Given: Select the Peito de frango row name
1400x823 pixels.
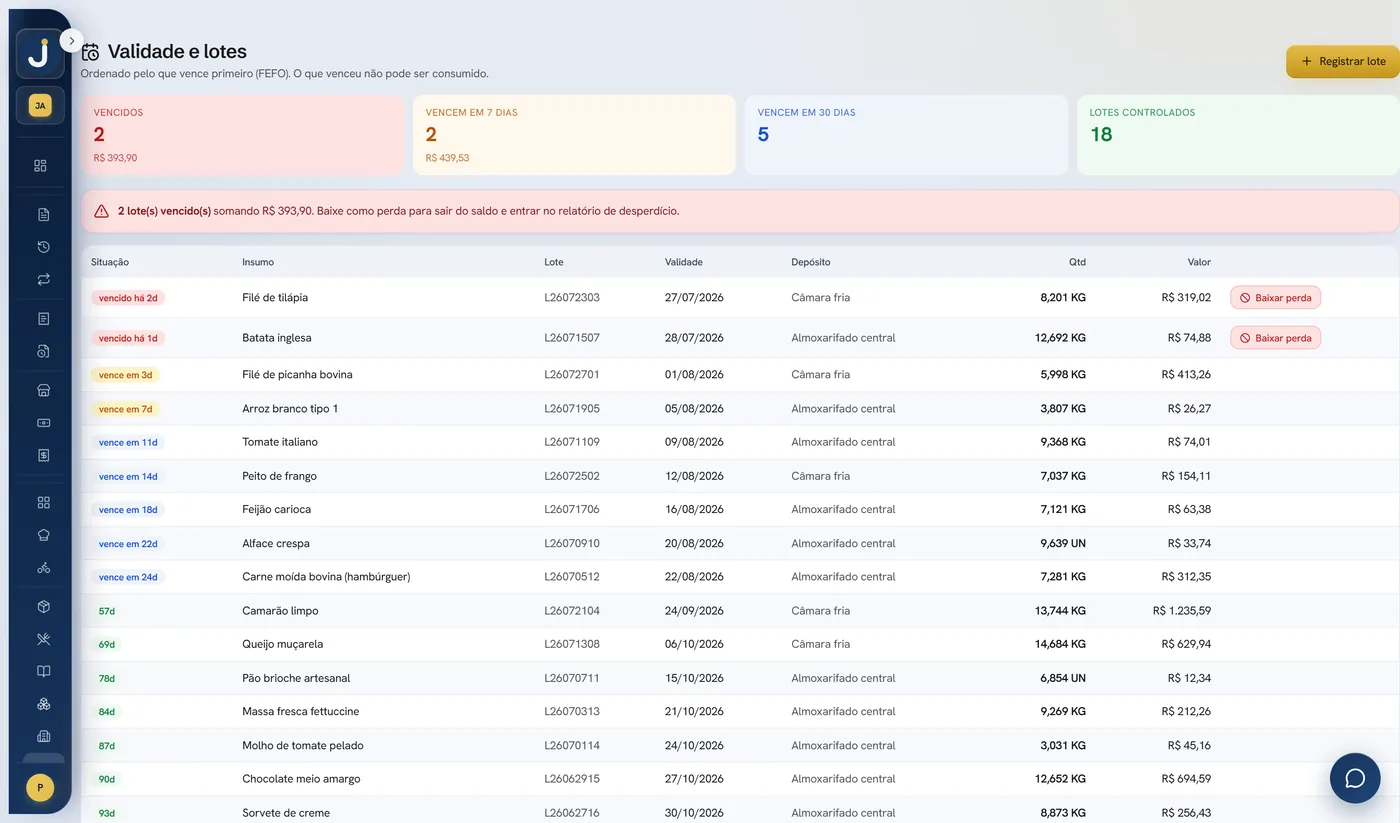Looking at the screenshot, I should [279, 476].
